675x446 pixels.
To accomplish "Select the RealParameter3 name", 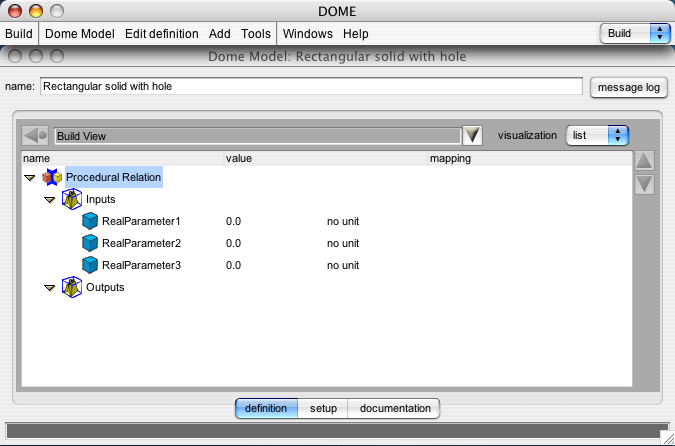I will (141, 265).
